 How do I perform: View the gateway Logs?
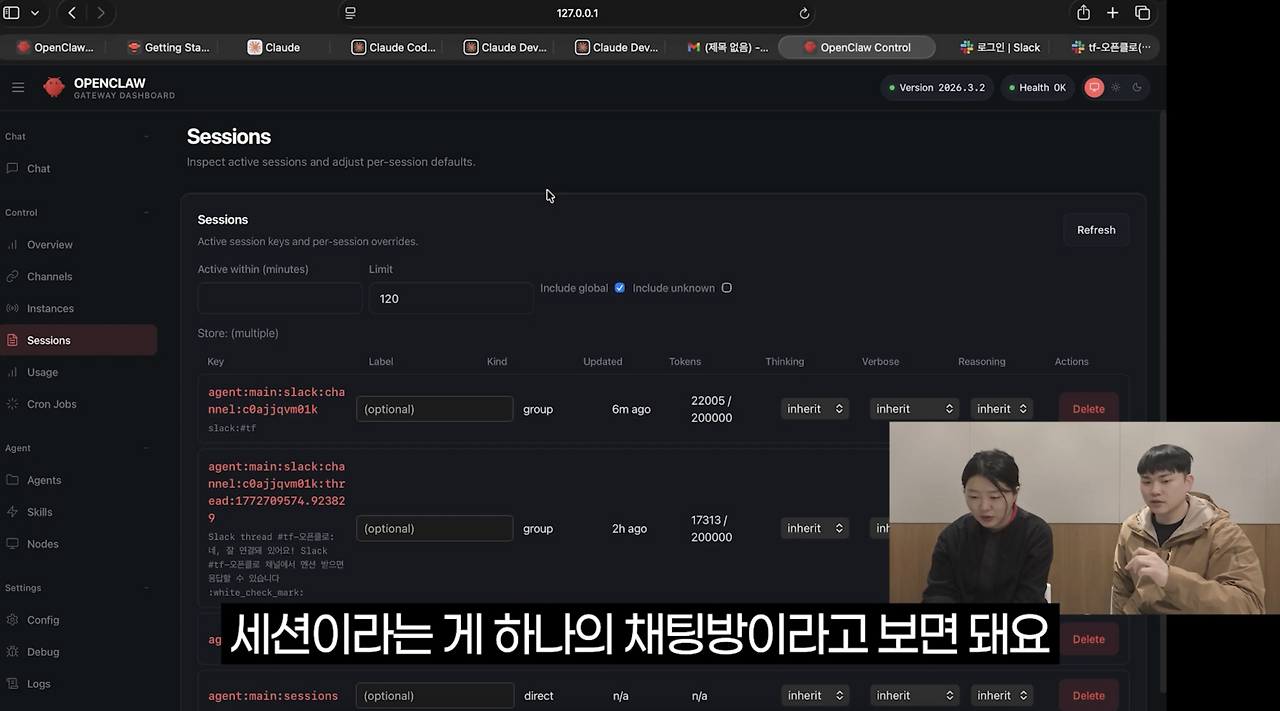point(40,683)
